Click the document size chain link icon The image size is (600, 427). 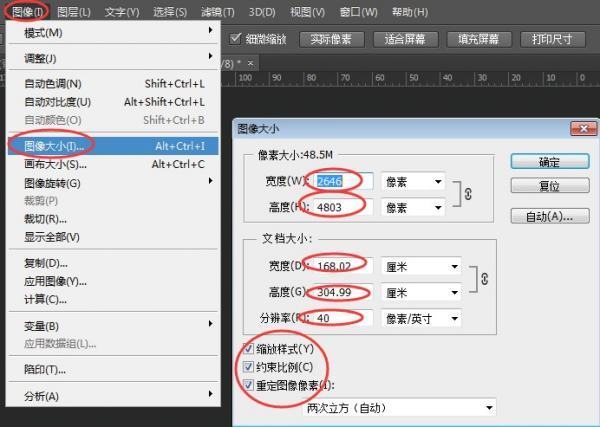coord(485,281)
